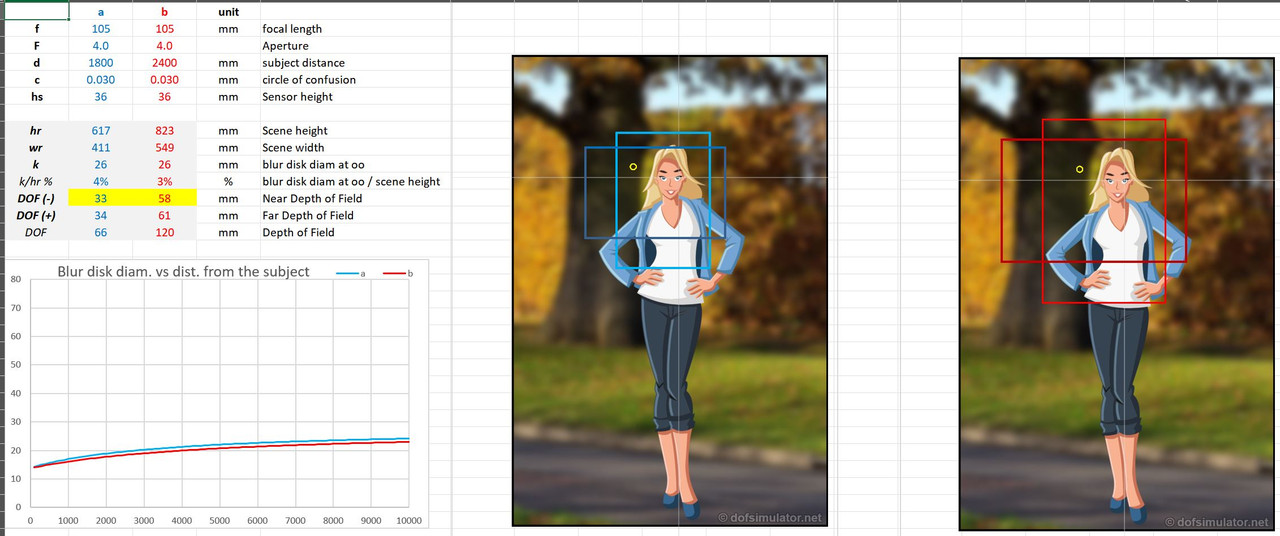Viewport: 1280px width, 536px height.
Task: Select the 'wr' row label cell
Action: 36,148
